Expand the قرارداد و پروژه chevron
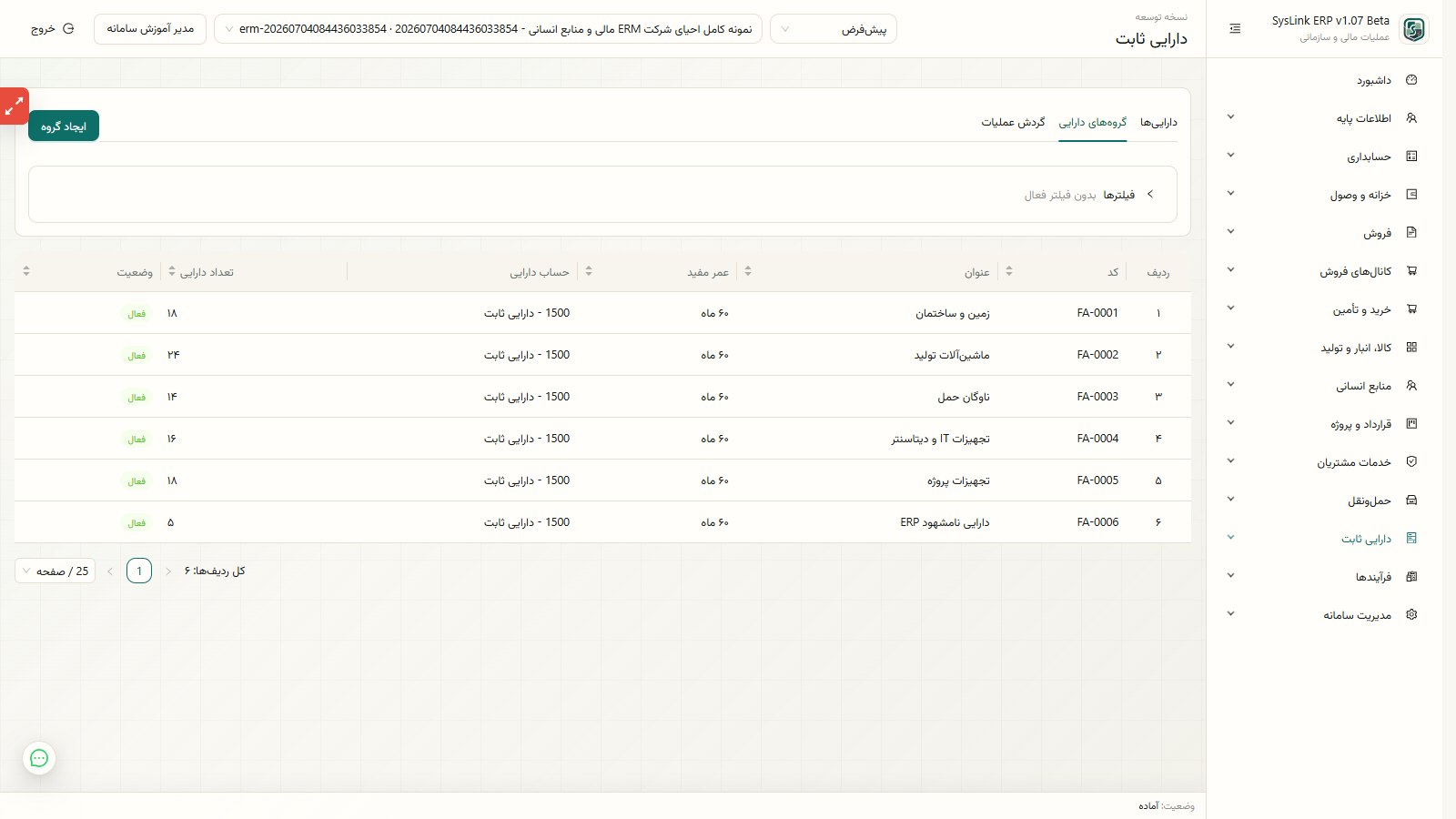The height and width of the screenshot is (819, 1456). click(x=1230, y=423)
